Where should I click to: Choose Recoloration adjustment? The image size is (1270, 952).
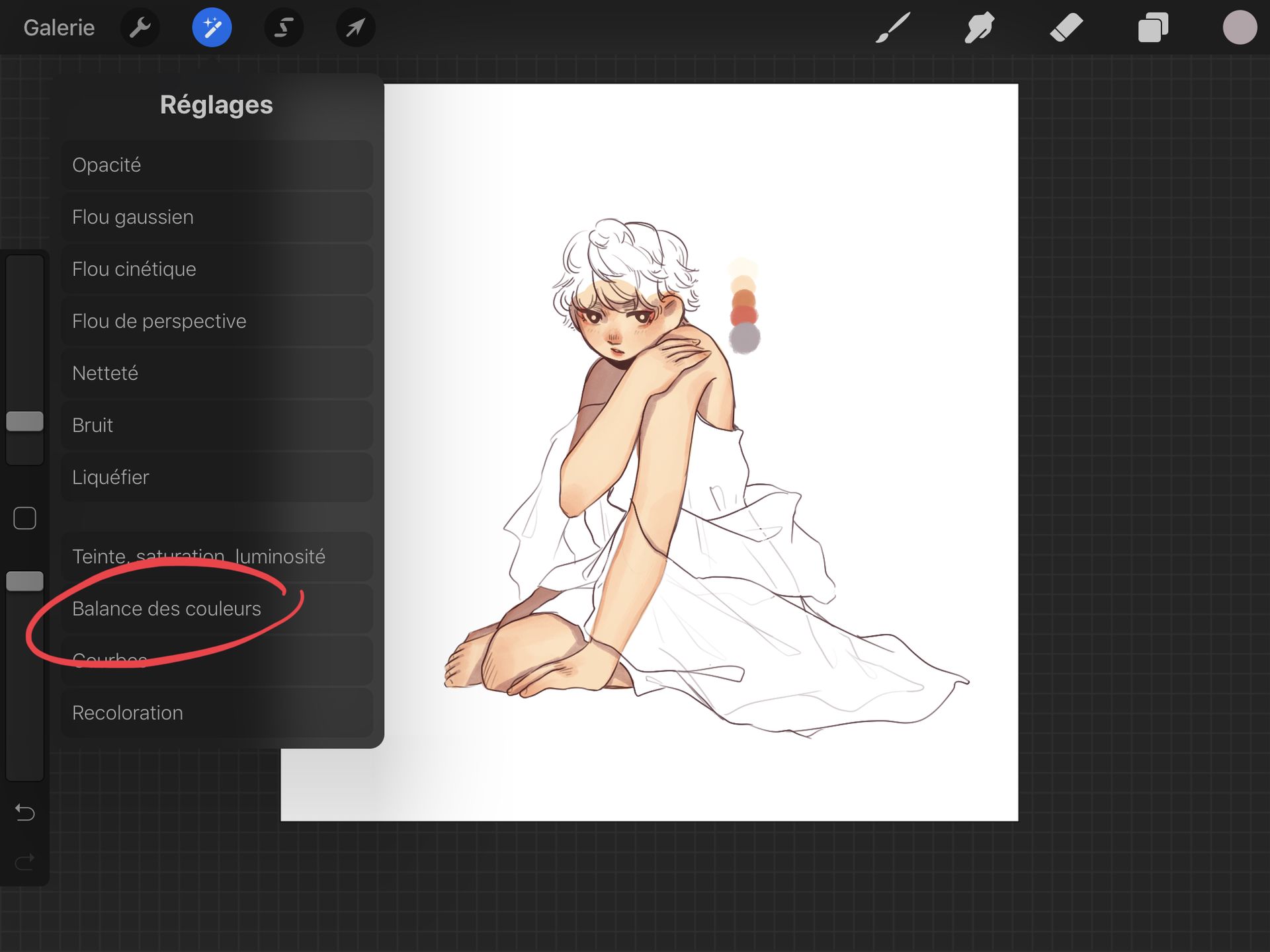[217, 713]
